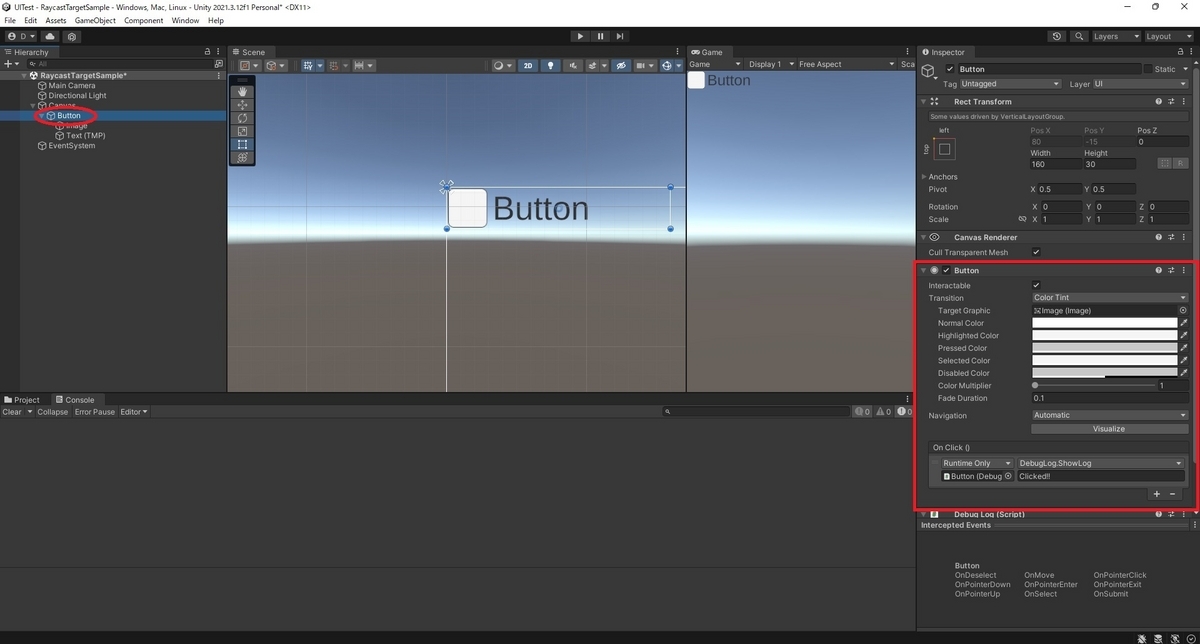Open the File menu
1200x644 pixels.
(10, 20)
